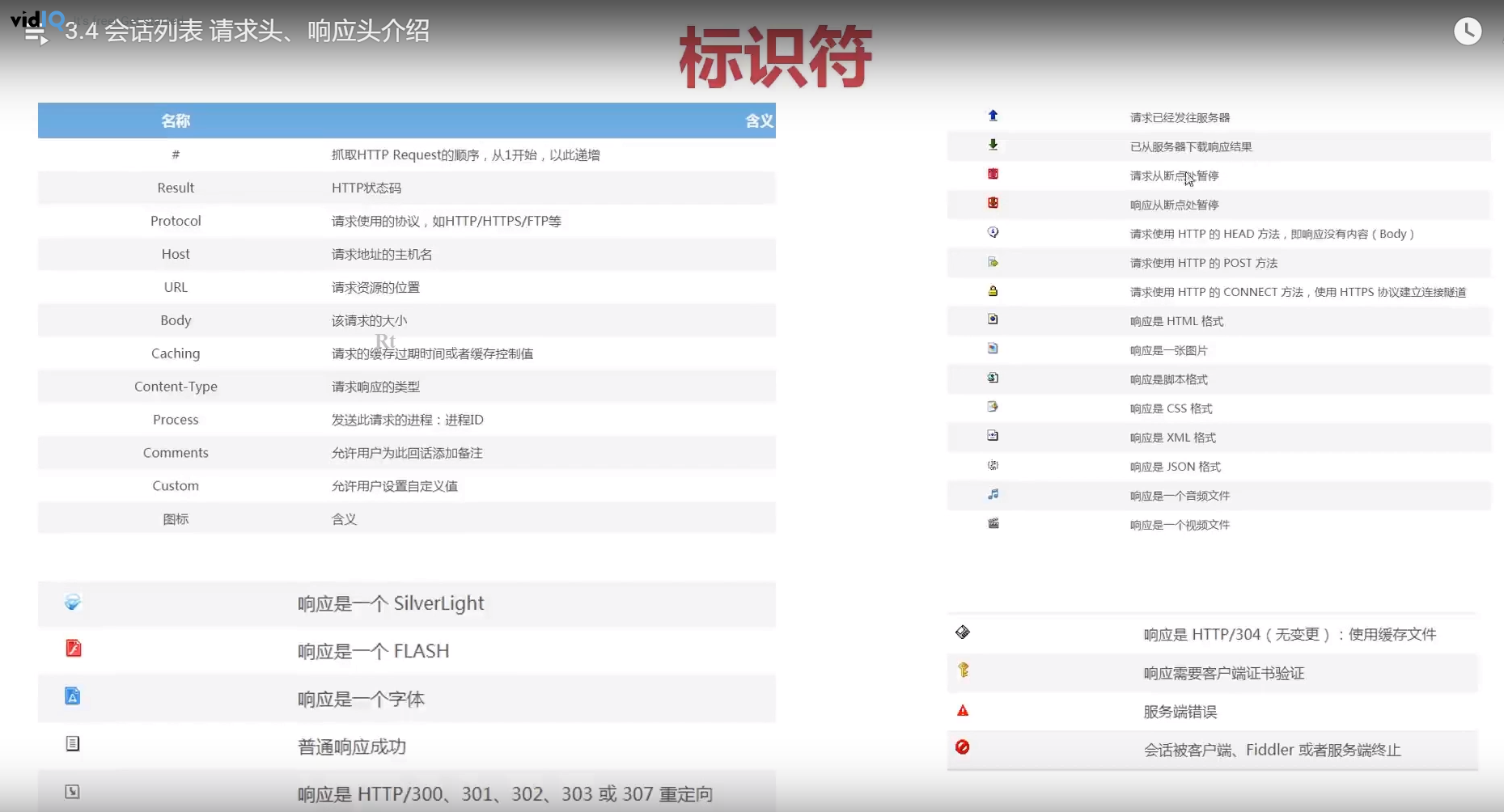Click the video file clapboard icon
The image size is (1504, 812).
coord(993,523)
